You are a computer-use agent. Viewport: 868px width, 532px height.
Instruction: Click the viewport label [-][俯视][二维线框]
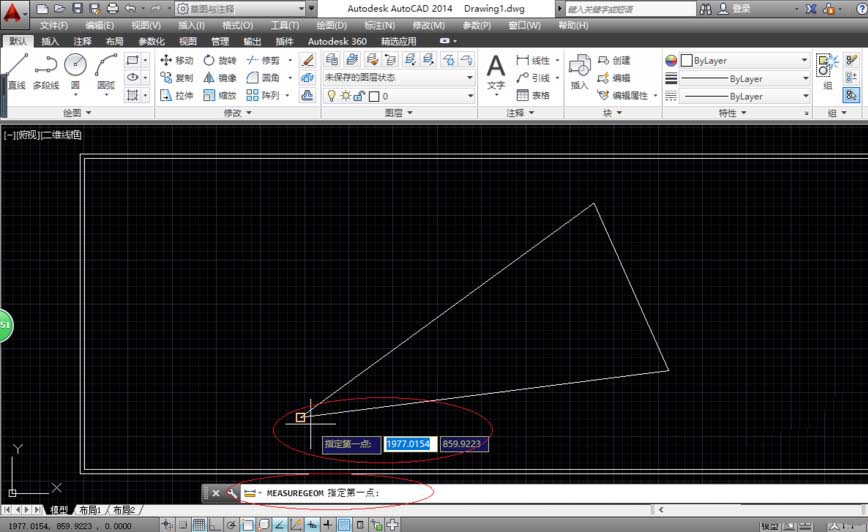(x=43, y=135)
